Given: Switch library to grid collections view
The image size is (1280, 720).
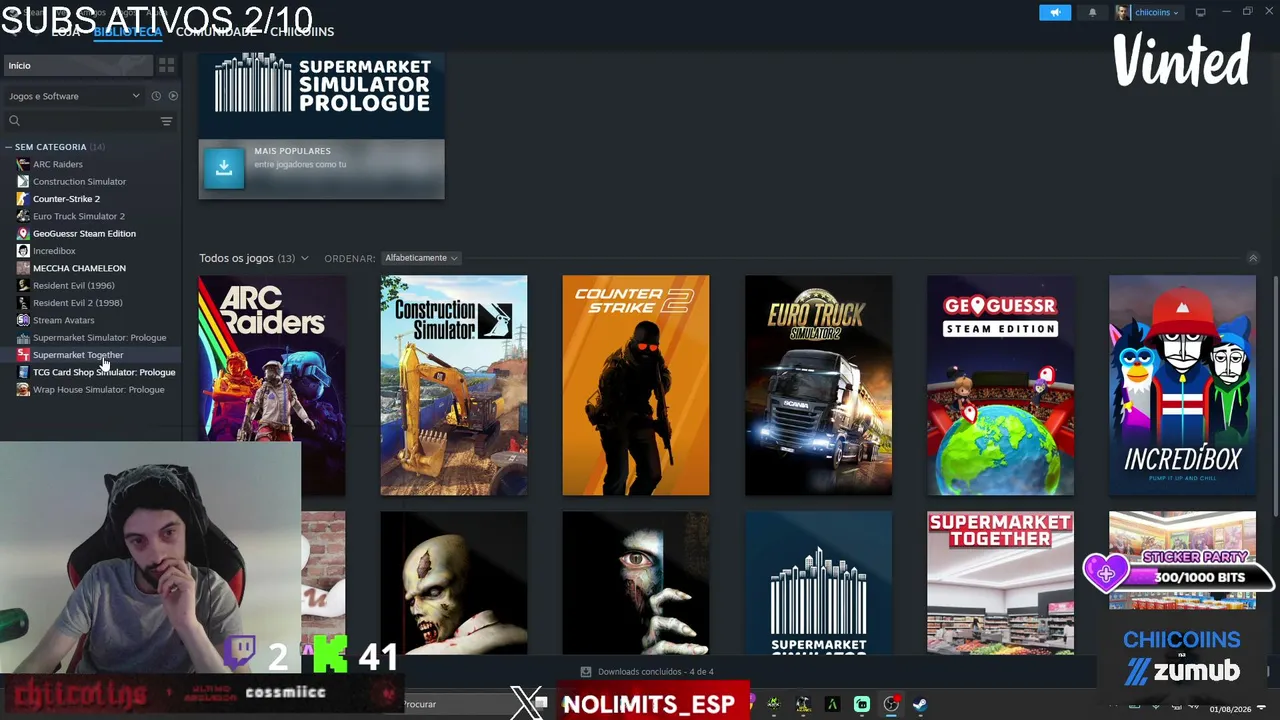Looking at the screenshot, I should pos(167,65).
